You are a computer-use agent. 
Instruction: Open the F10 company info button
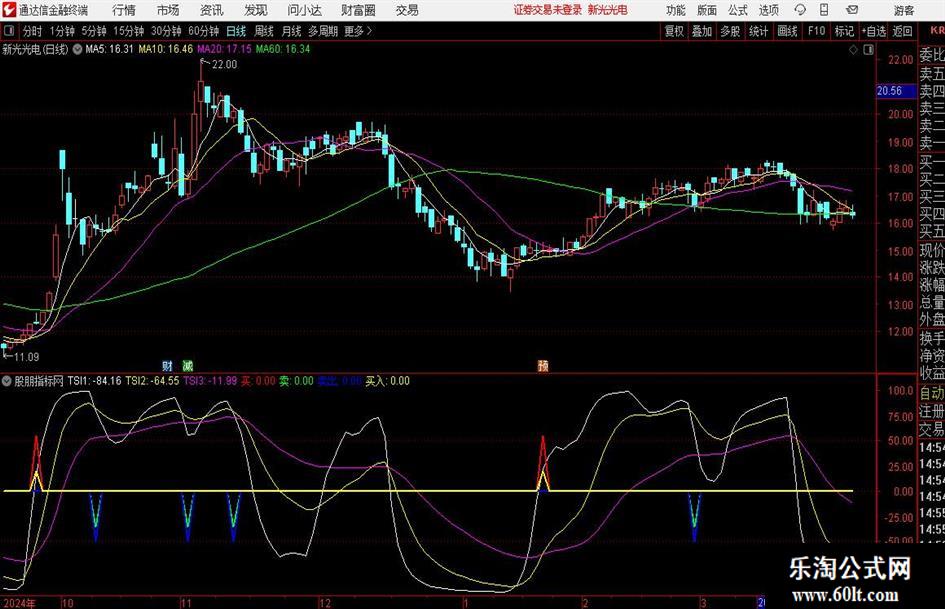(816, 31)
